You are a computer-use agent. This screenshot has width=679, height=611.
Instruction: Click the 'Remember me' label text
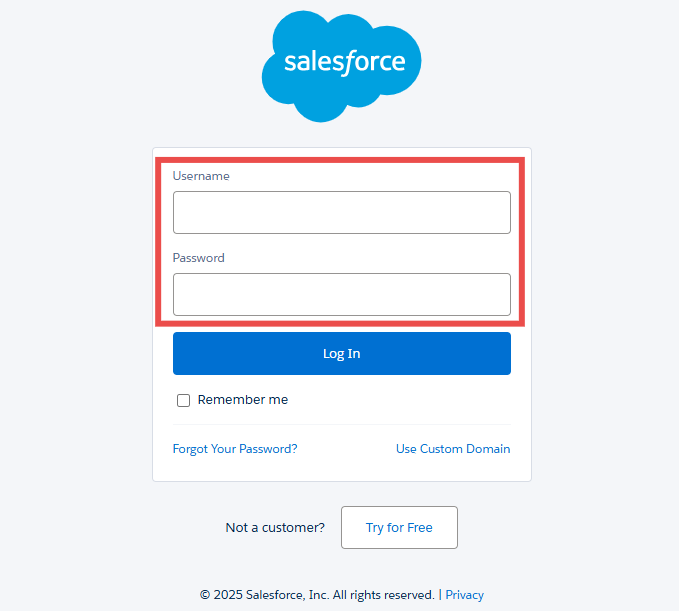243,400
